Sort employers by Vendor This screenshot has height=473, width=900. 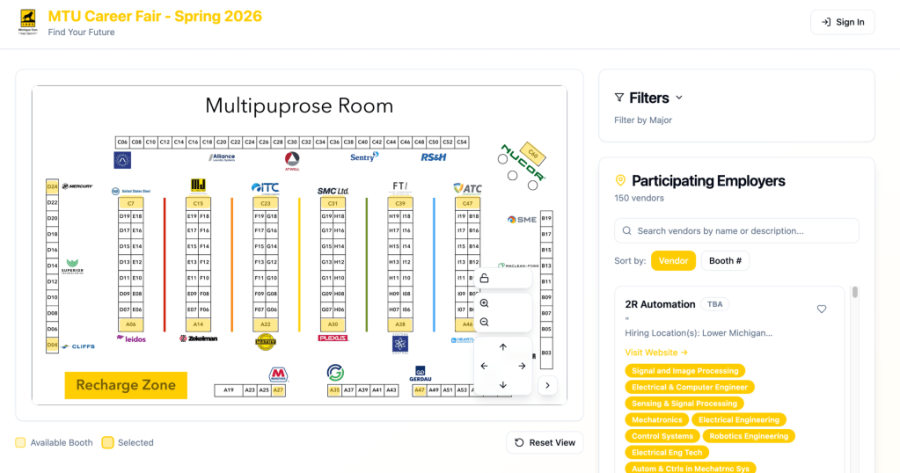673,261
